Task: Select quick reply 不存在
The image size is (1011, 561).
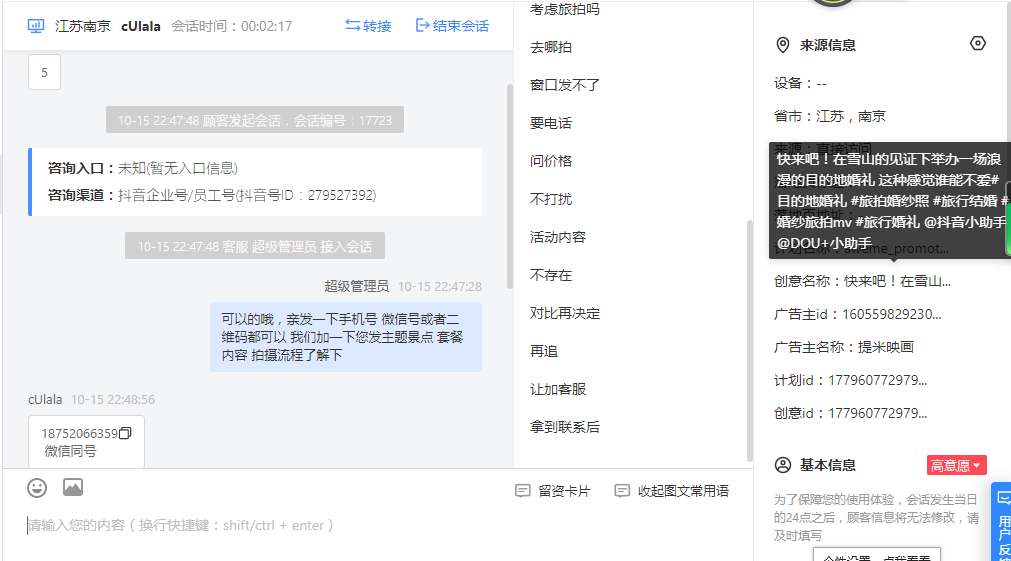Action: (551, 275)
